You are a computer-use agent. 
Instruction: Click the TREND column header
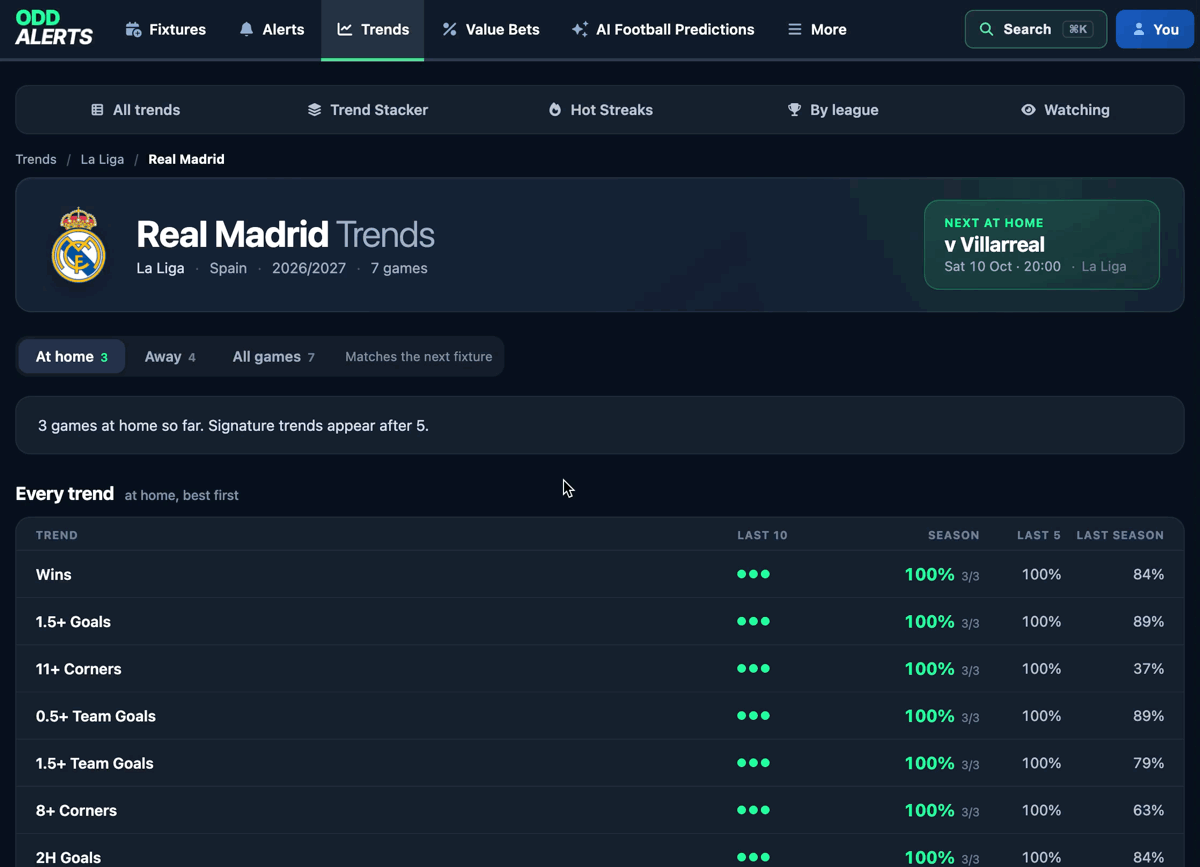57,535
